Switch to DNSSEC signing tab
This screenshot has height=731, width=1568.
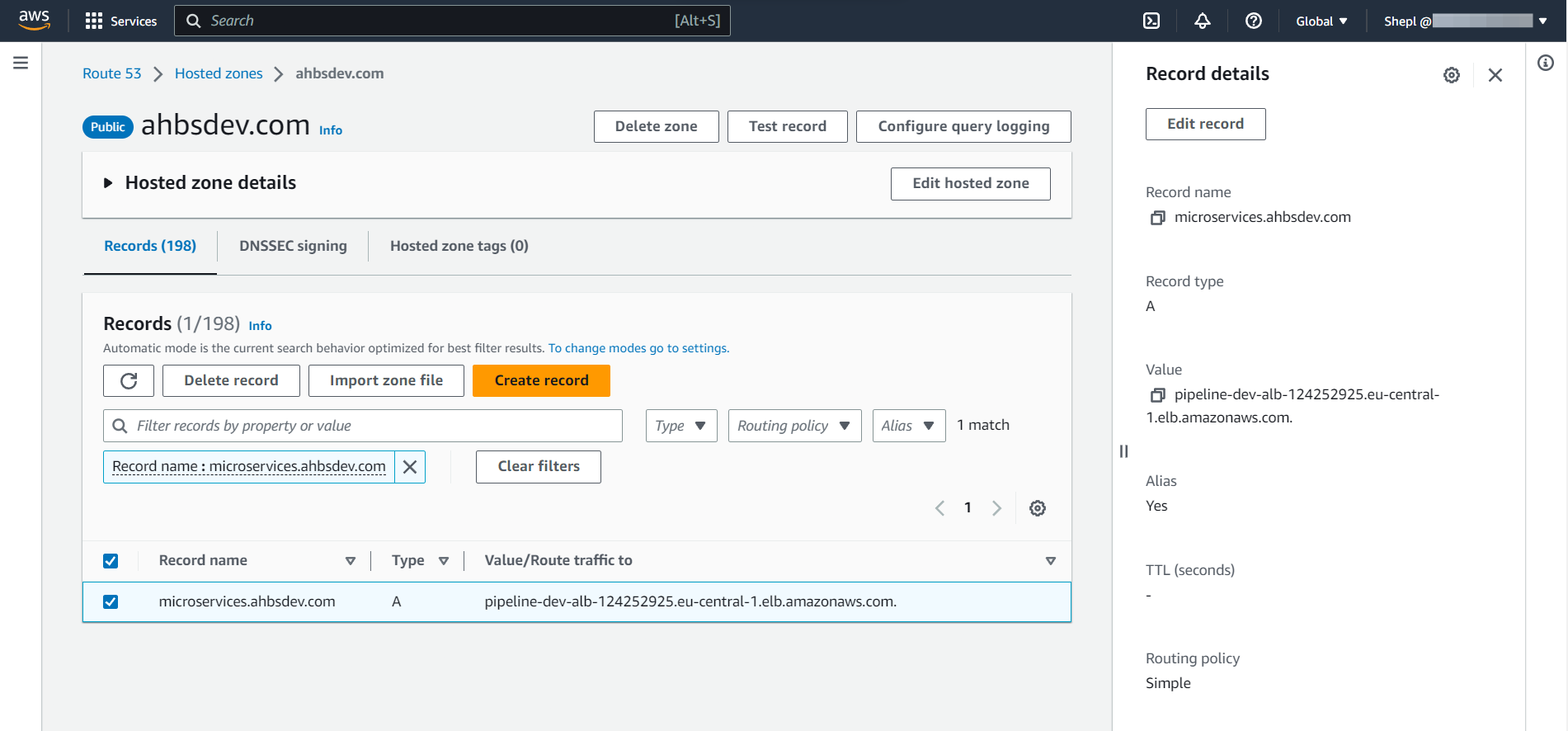(x=293, y=246)
